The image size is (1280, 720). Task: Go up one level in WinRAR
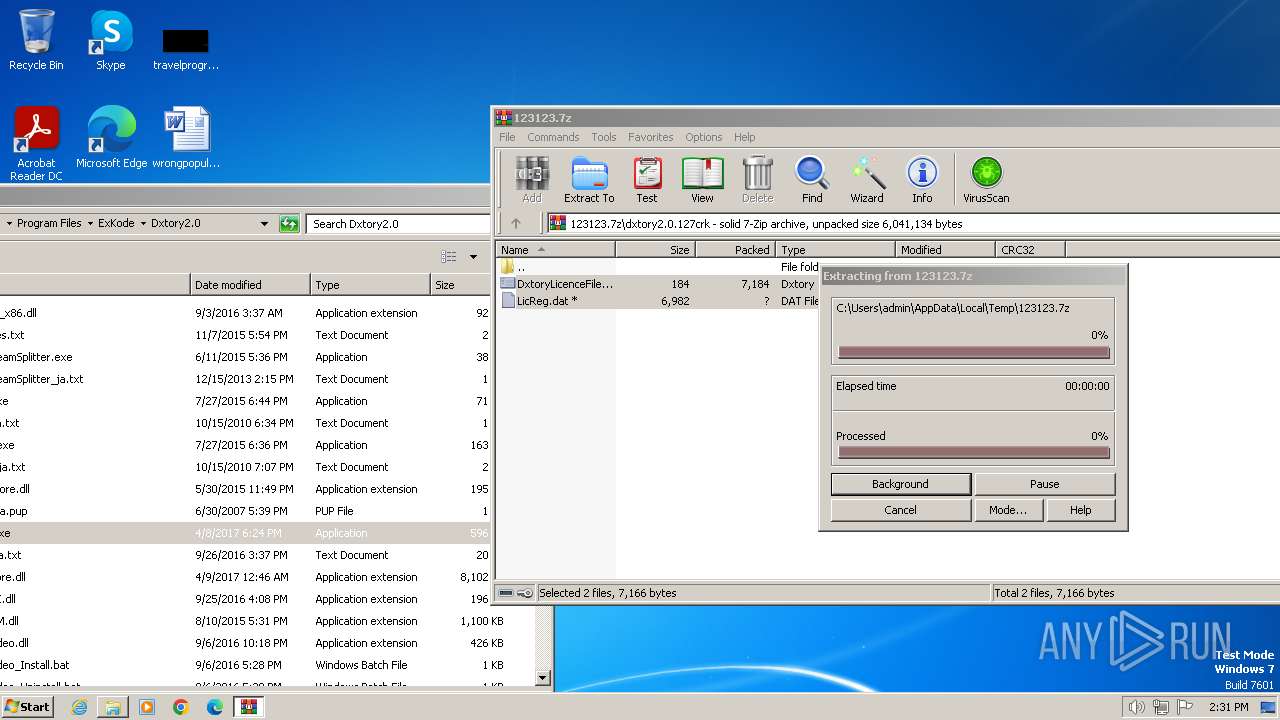click(516, 224)
